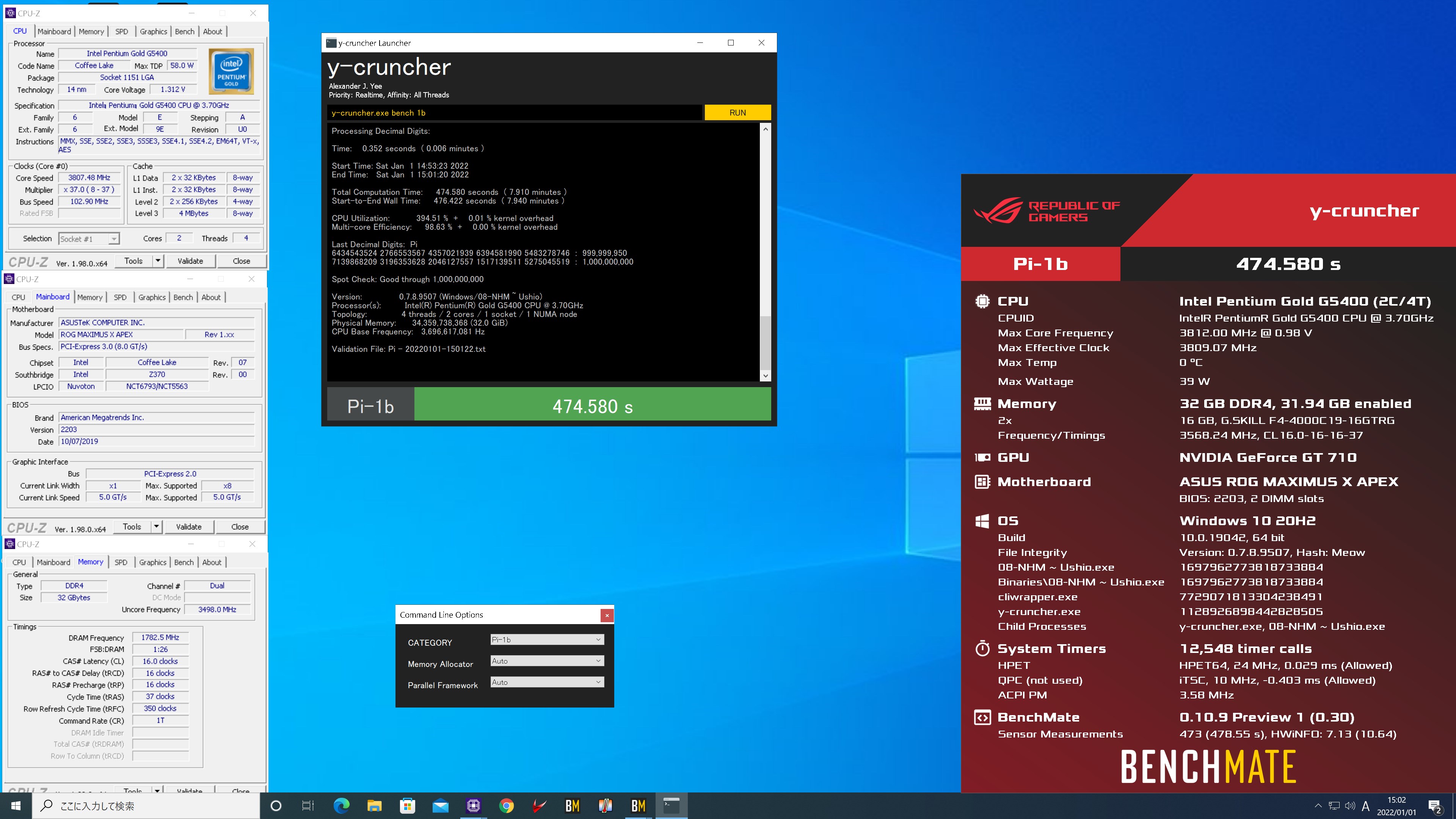Click Validate in the middle CPU-Z window

click(x=189, y=527)
